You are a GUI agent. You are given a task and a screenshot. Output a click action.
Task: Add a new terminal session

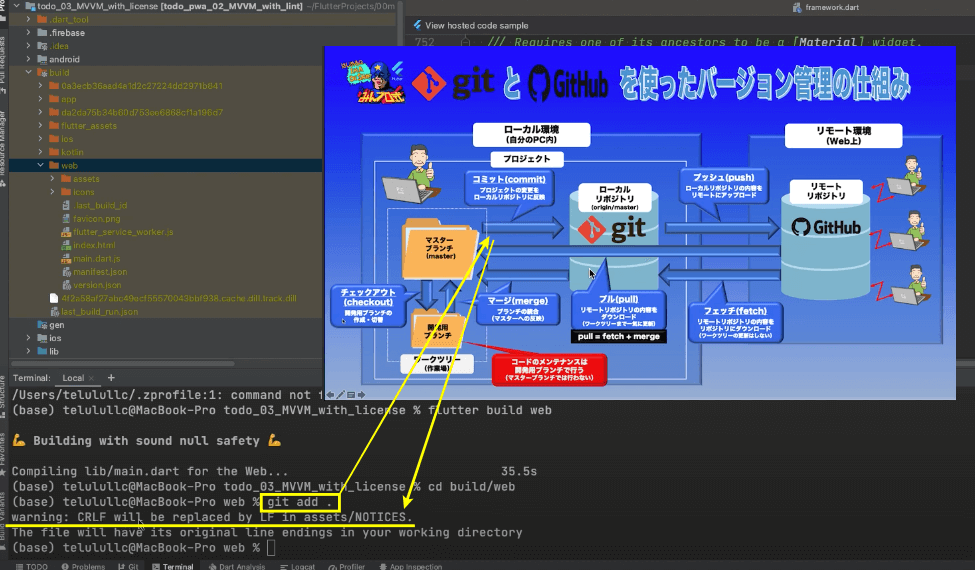coord(111,377)
